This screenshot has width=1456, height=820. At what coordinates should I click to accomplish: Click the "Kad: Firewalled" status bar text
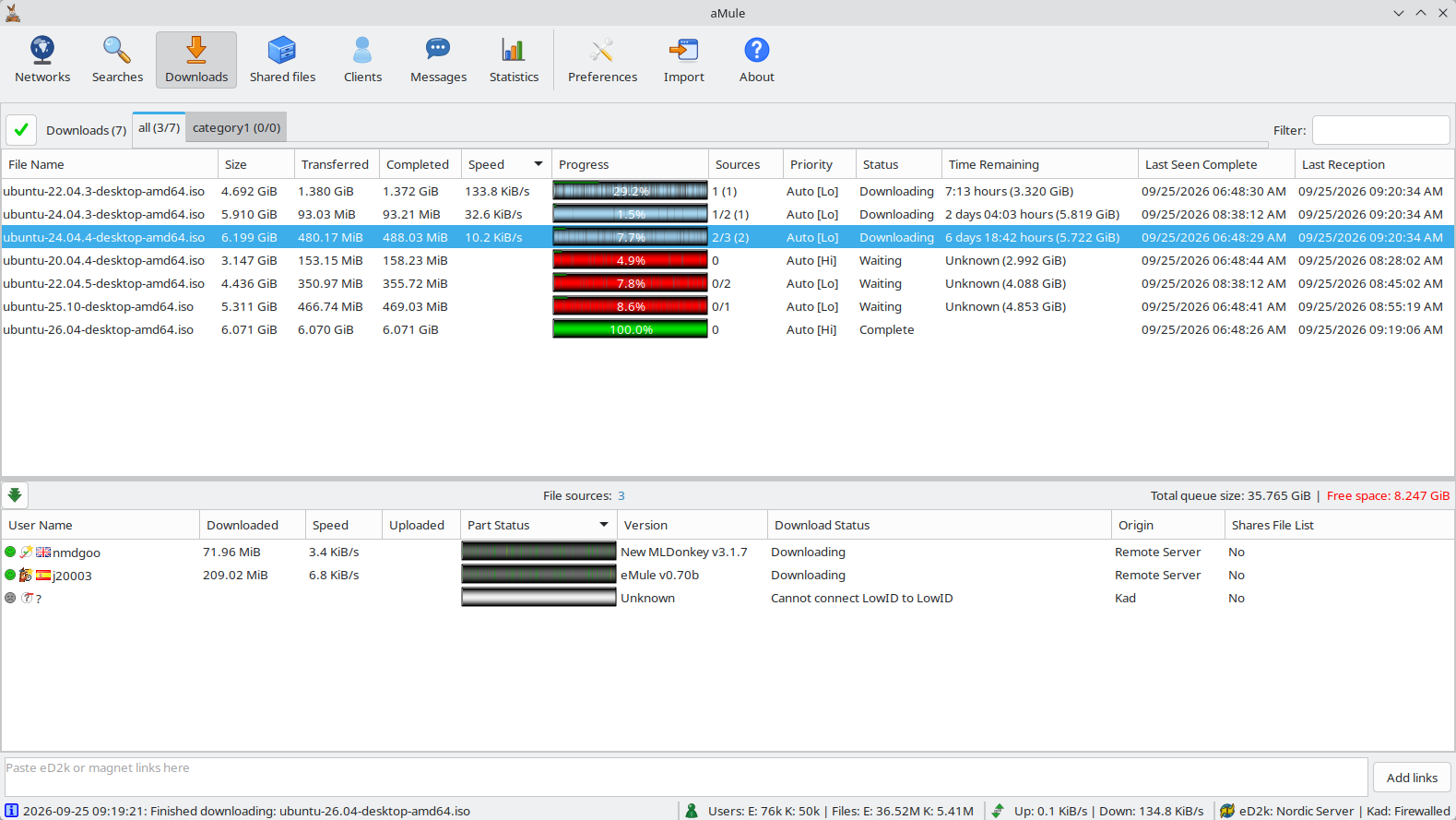click(1408, 811)
